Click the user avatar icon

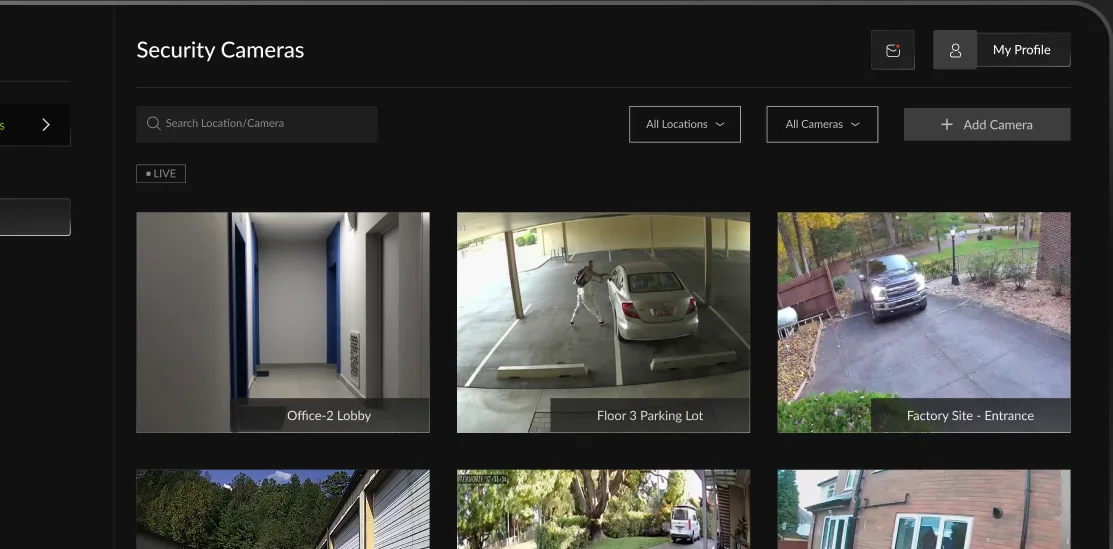(x=955, y=50)
